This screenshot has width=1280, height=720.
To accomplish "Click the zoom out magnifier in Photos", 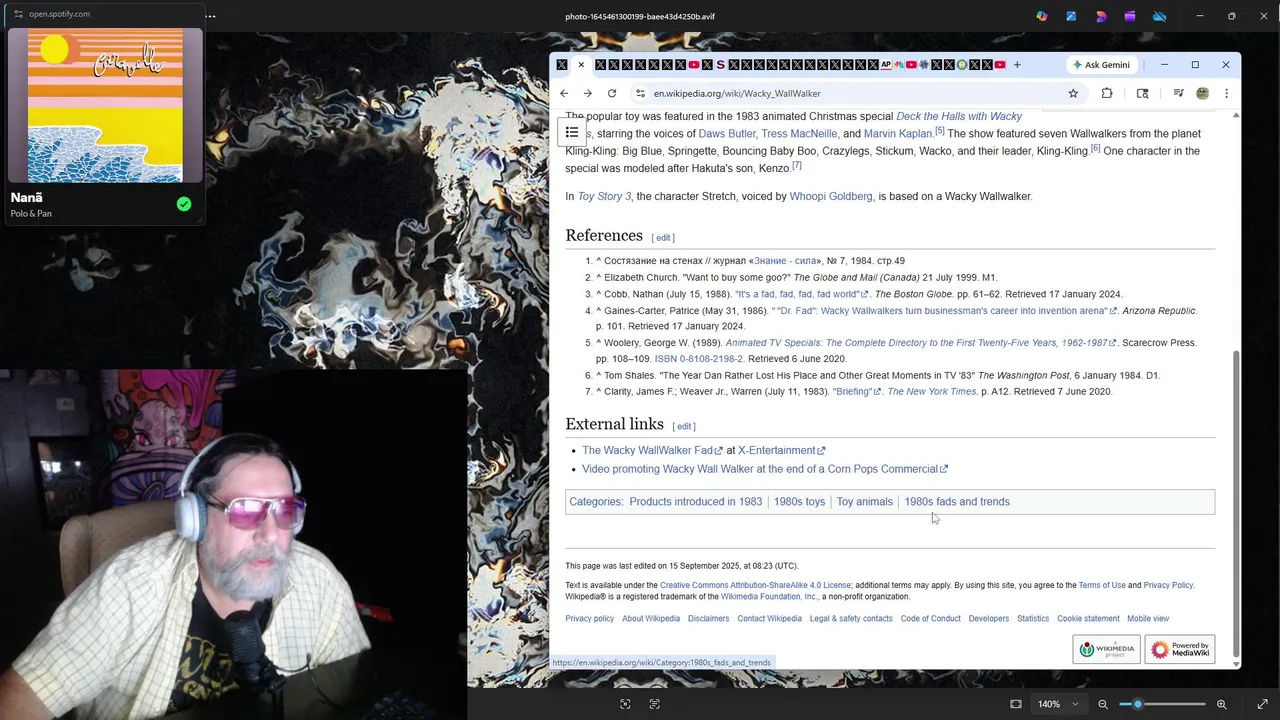I will [1103, 704].
